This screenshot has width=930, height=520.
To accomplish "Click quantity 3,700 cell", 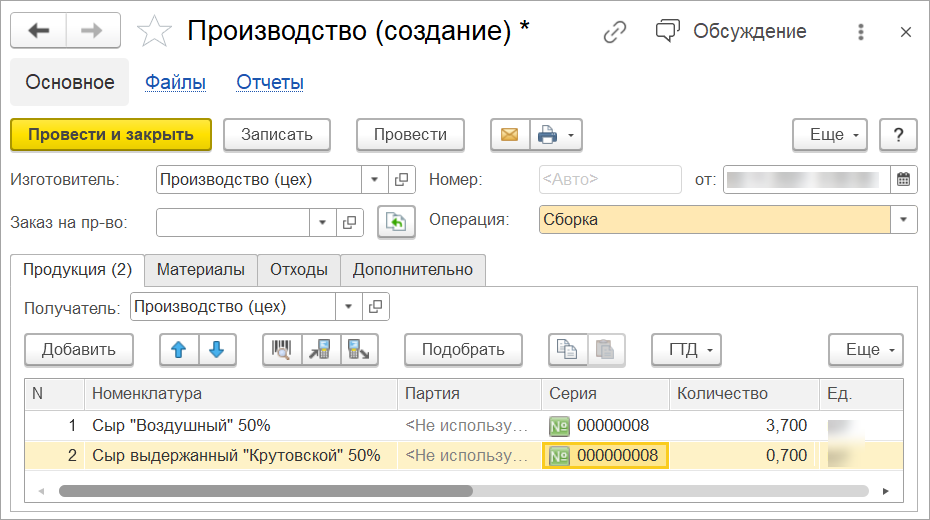I will pos(744,426).
